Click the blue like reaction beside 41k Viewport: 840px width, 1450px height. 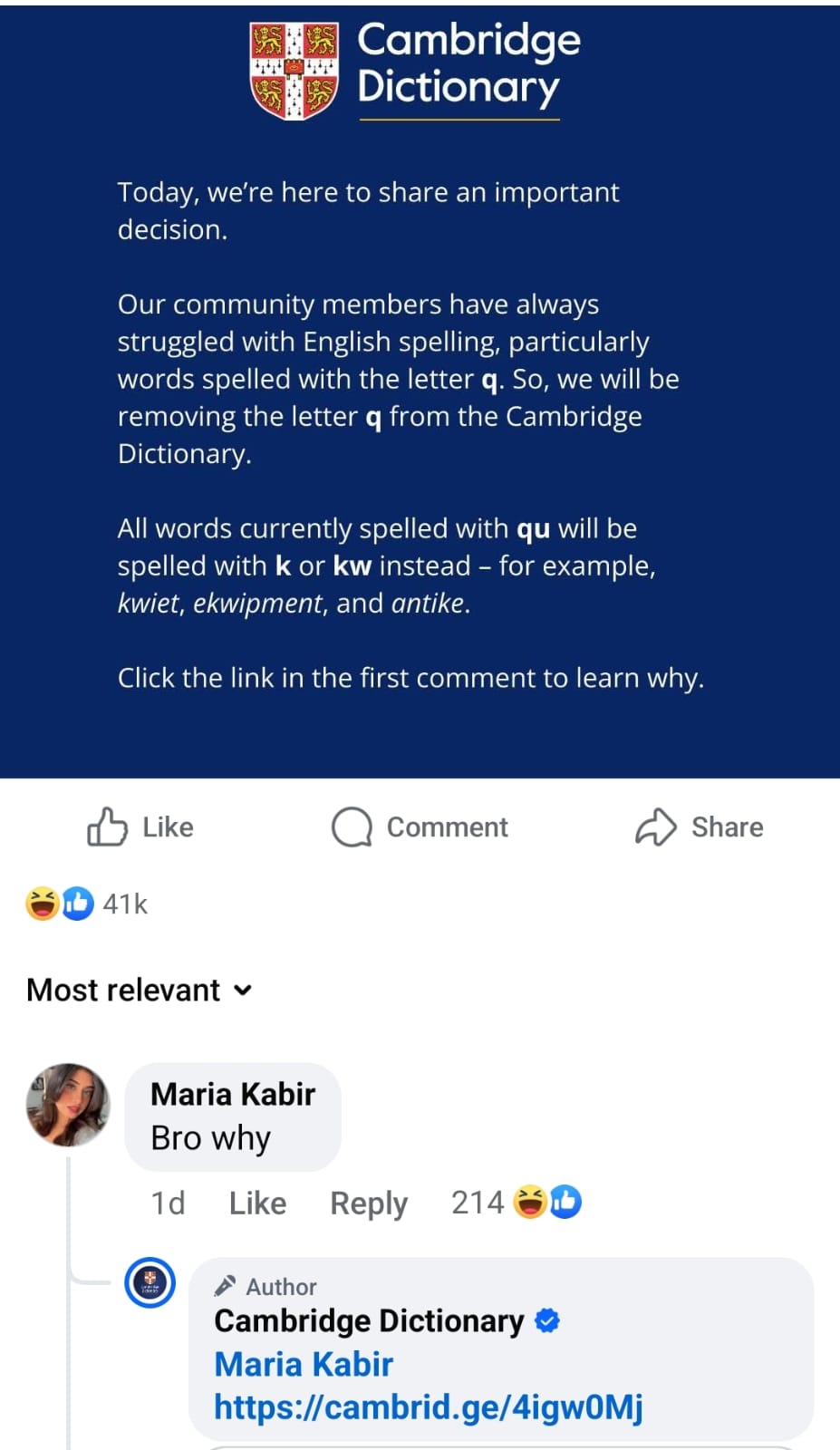78,904
